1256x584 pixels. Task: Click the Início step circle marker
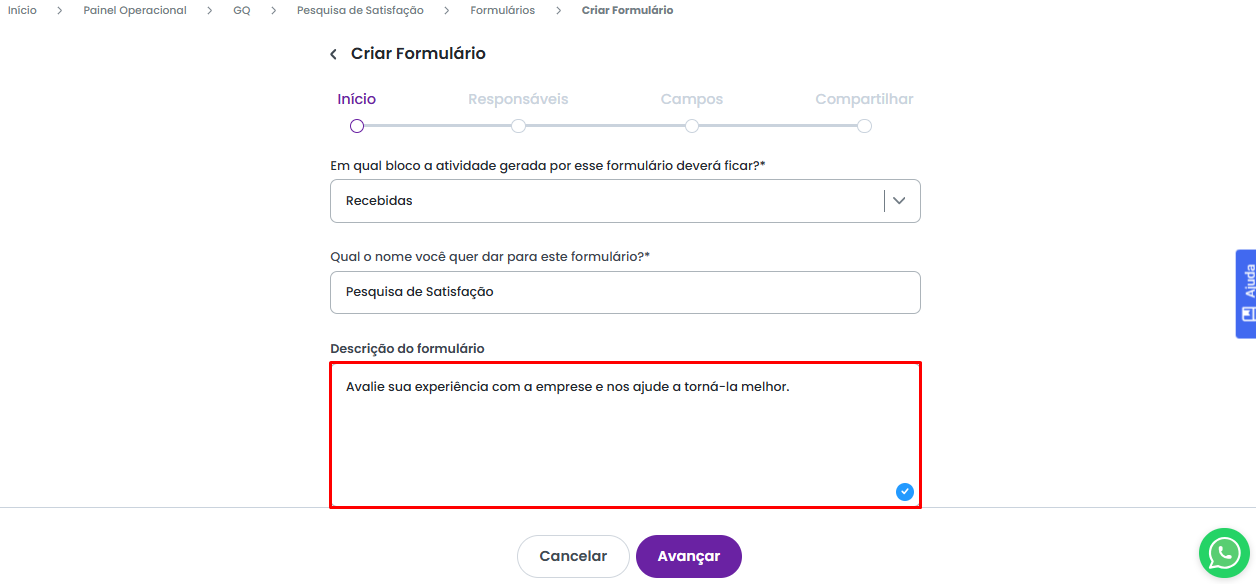coord(357,126)
